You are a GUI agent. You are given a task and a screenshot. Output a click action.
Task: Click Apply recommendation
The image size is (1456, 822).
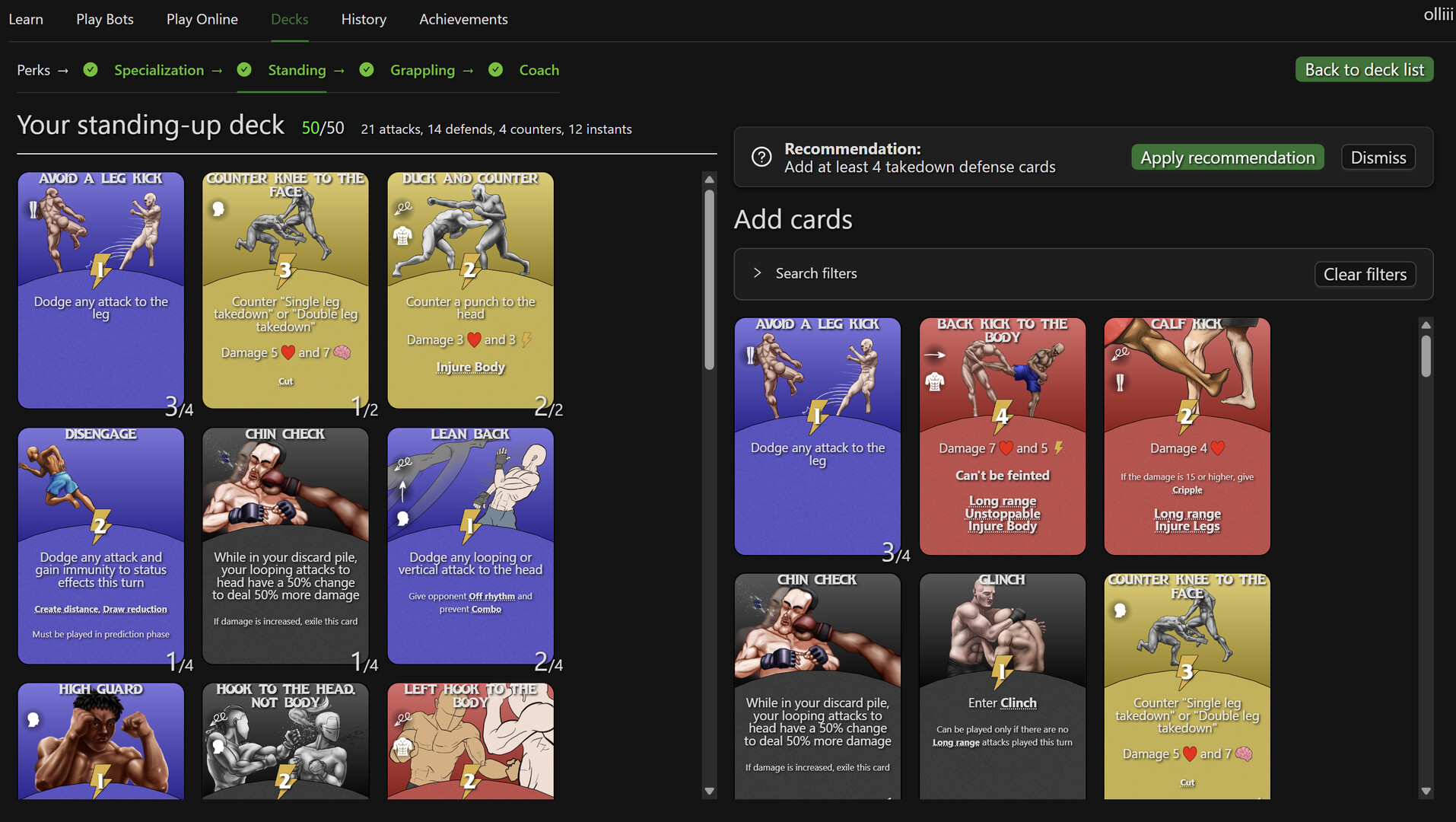click(1227, 157)
